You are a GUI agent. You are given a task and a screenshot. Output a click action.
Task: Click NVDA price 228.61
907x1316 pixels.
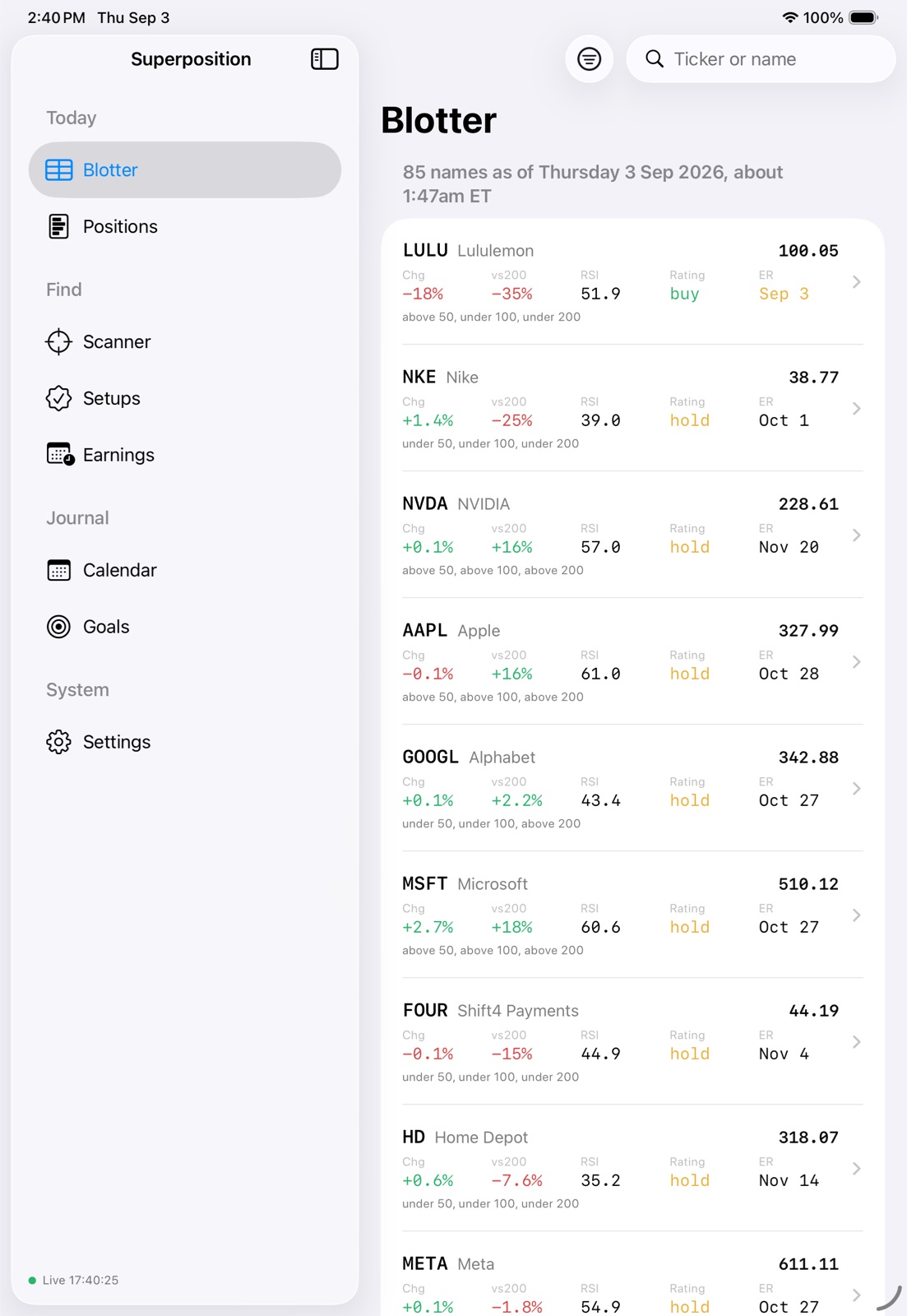click(808, 504)
